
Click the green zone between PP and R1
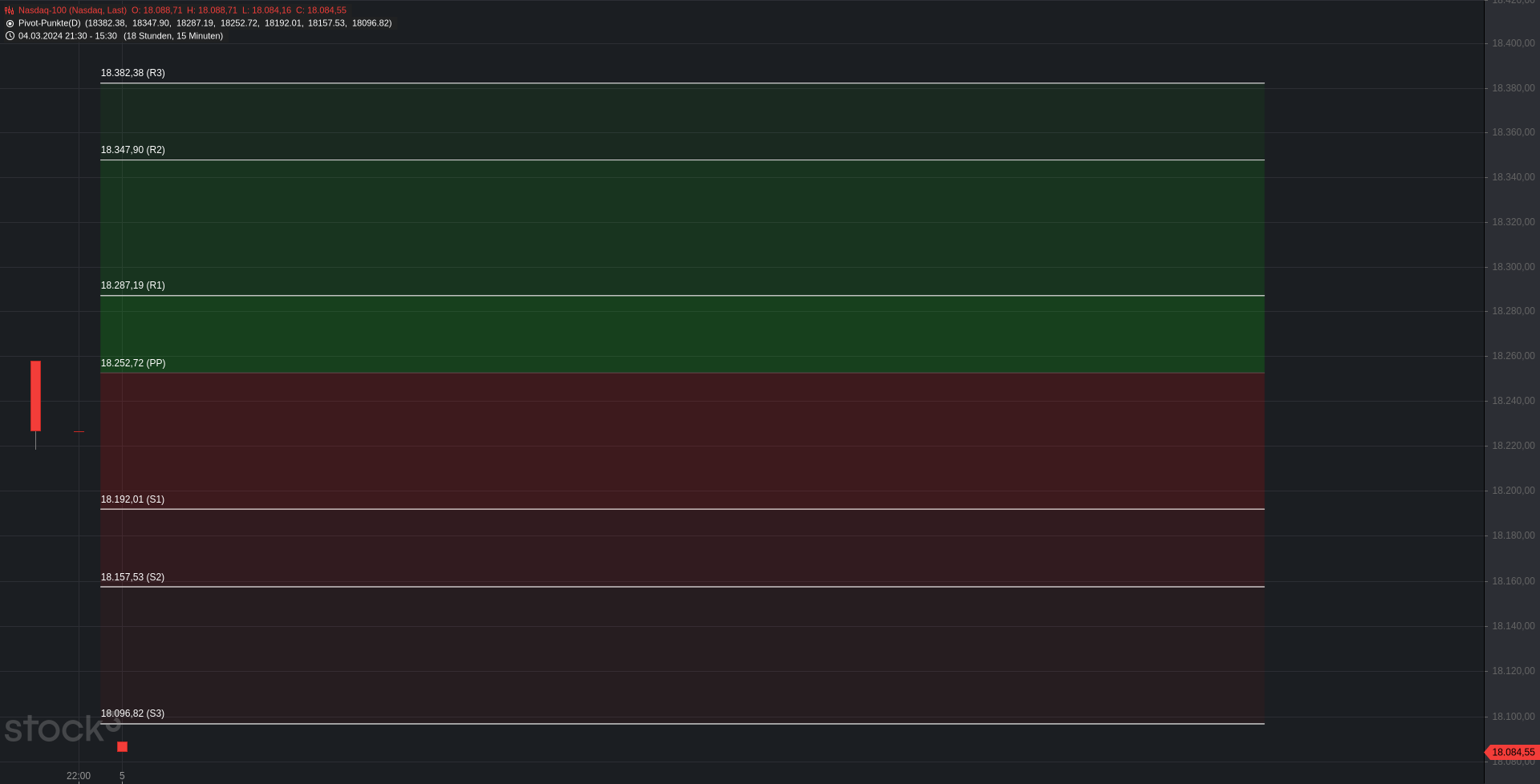(x=682, y=334)
